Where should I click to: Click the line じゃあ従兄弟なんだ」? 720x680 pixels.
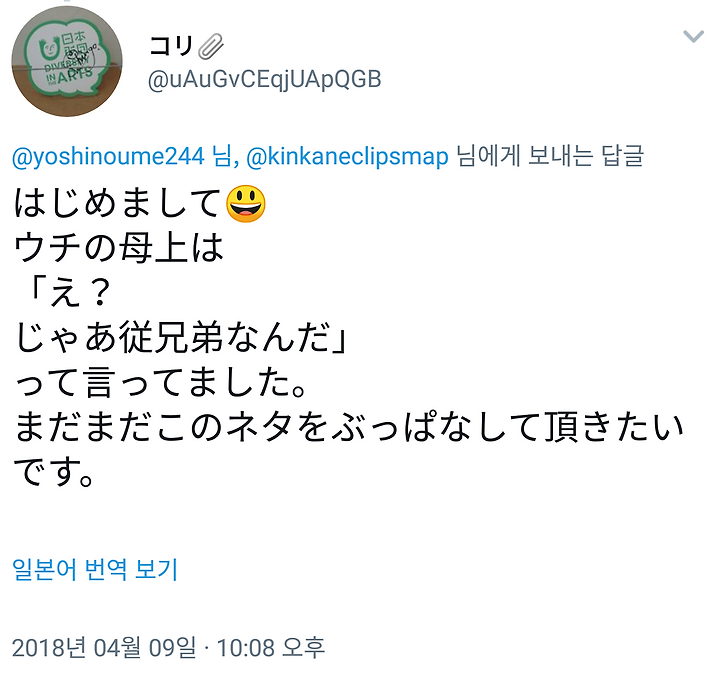tap(182, 338)
